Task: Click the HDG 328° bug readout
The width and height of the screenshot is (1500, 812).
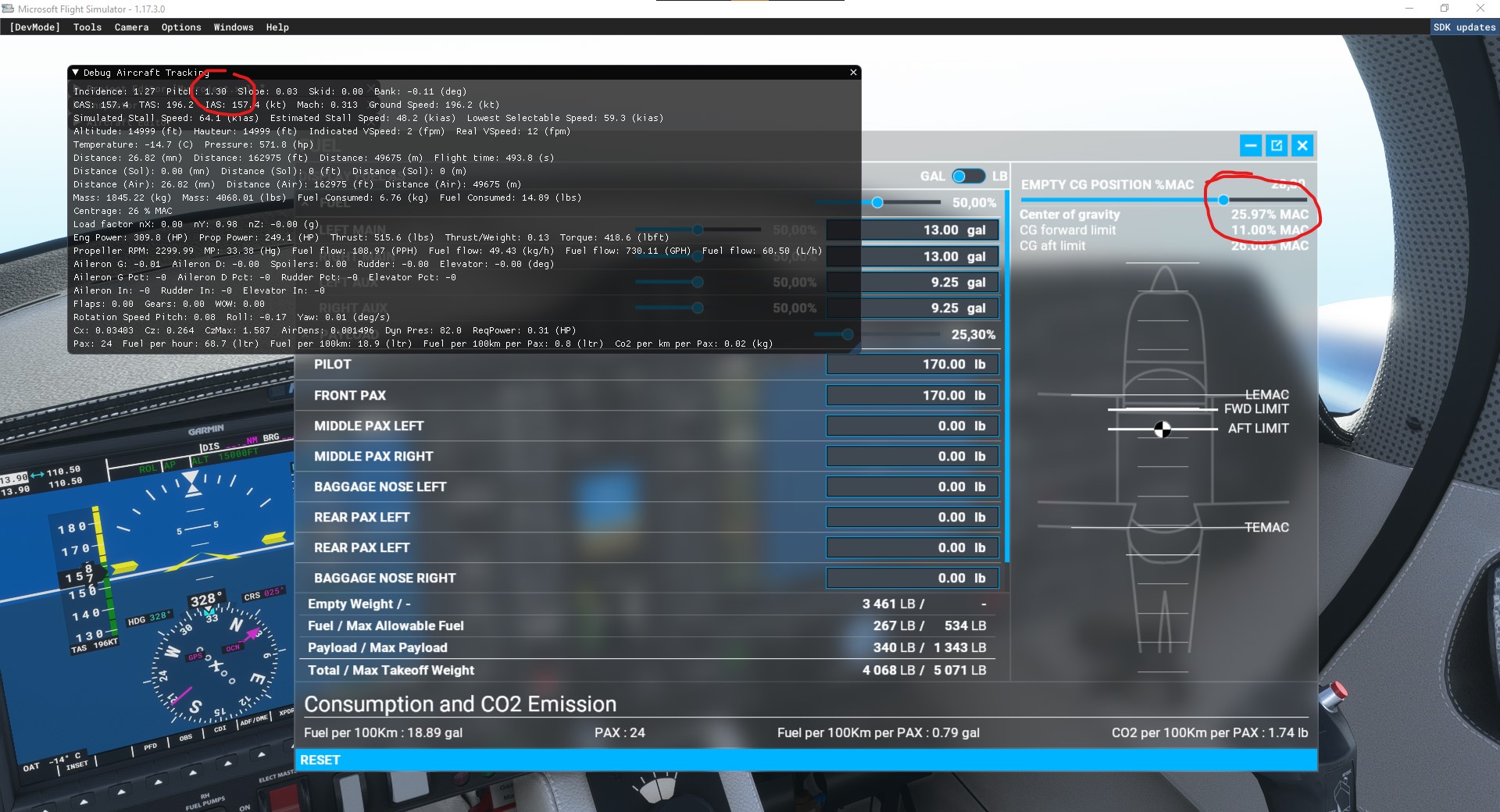Action: [148, 618]
